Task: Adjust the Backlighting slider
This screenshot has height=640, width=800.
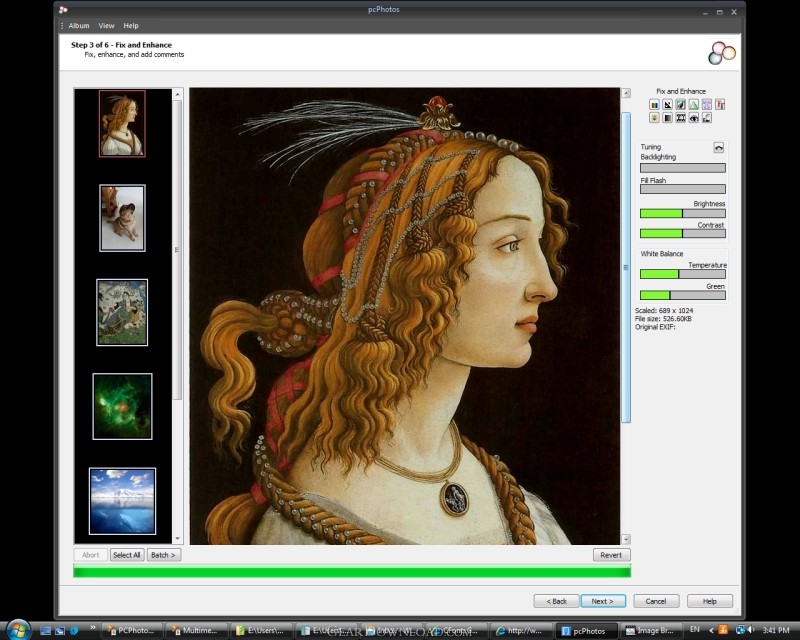Action: [683, 168]
